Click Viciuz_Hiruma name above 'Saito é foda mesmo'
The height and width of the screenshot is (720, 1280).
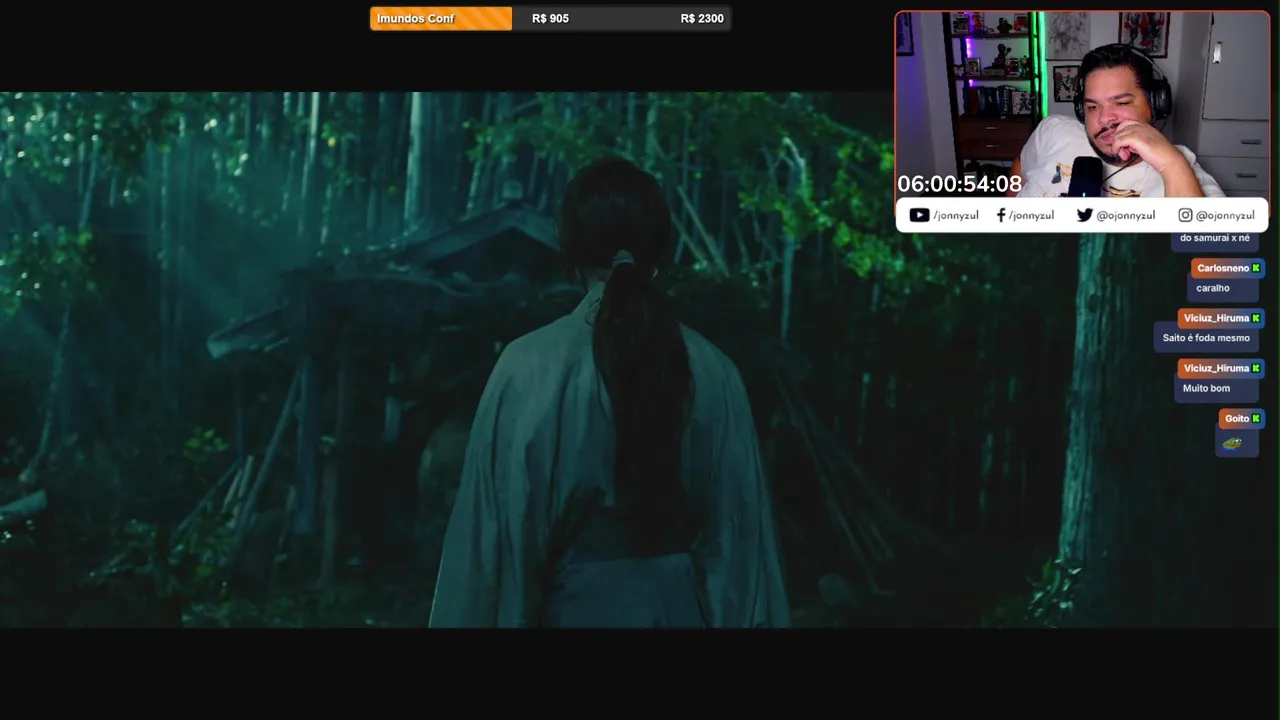click(x=1216, y=318)
